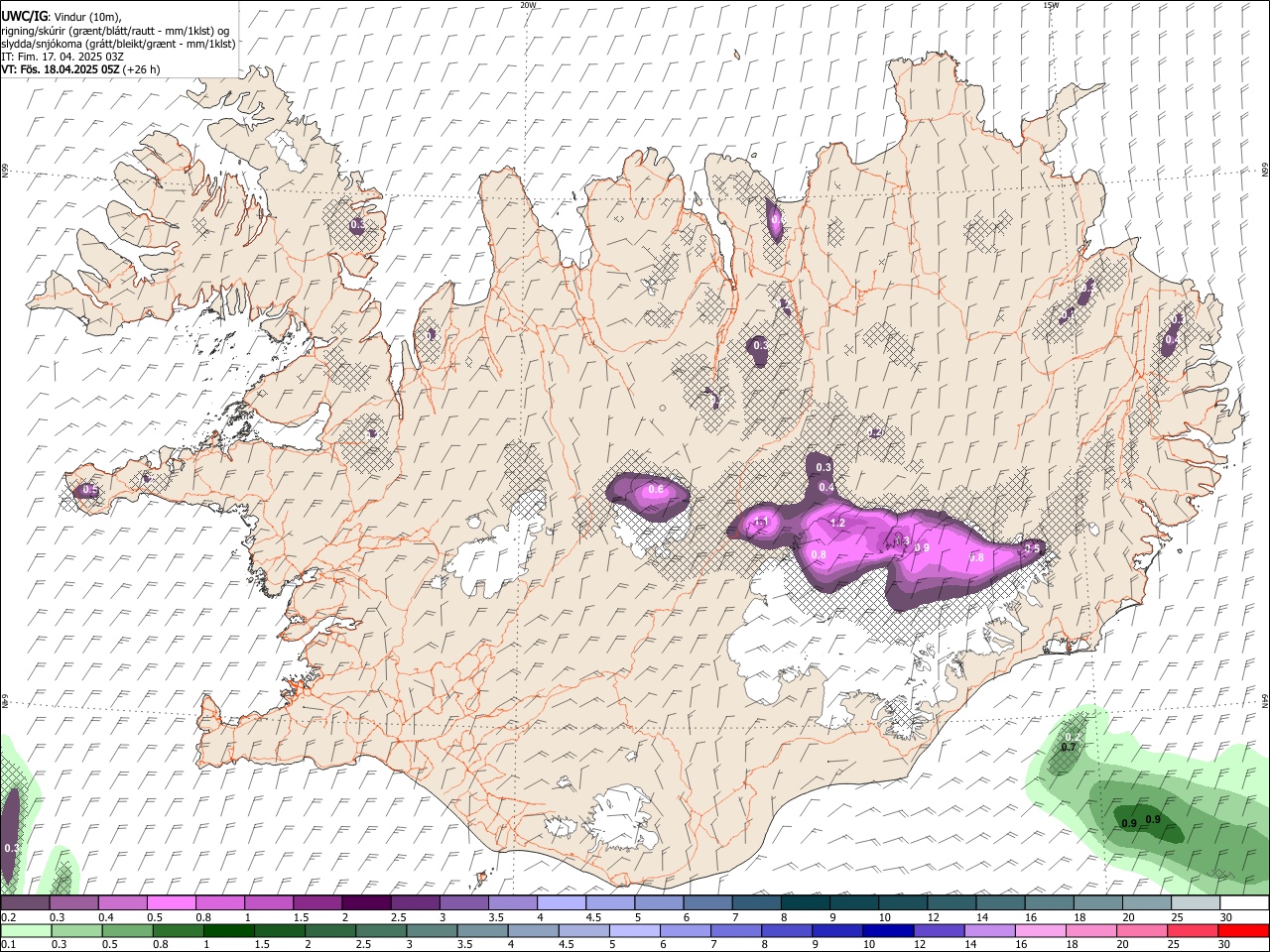Select the 'IT: Fim. 17. 04. 2025 03Z' line

click(63, 57)
